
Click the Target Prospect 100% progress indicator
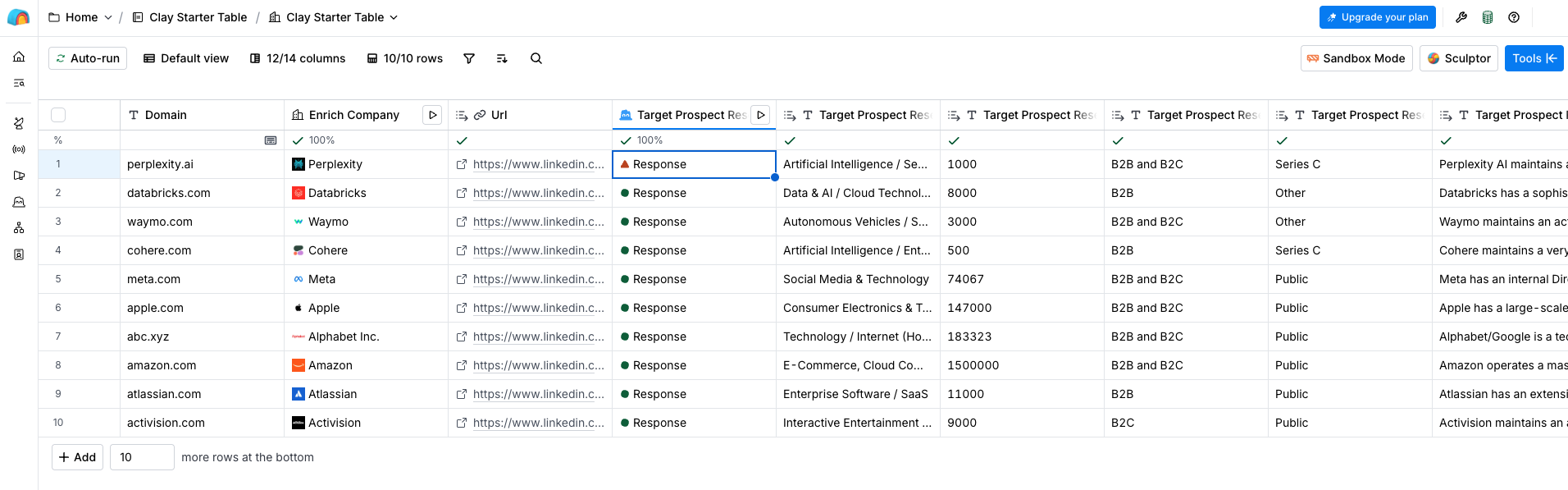[x=641, y=140]
